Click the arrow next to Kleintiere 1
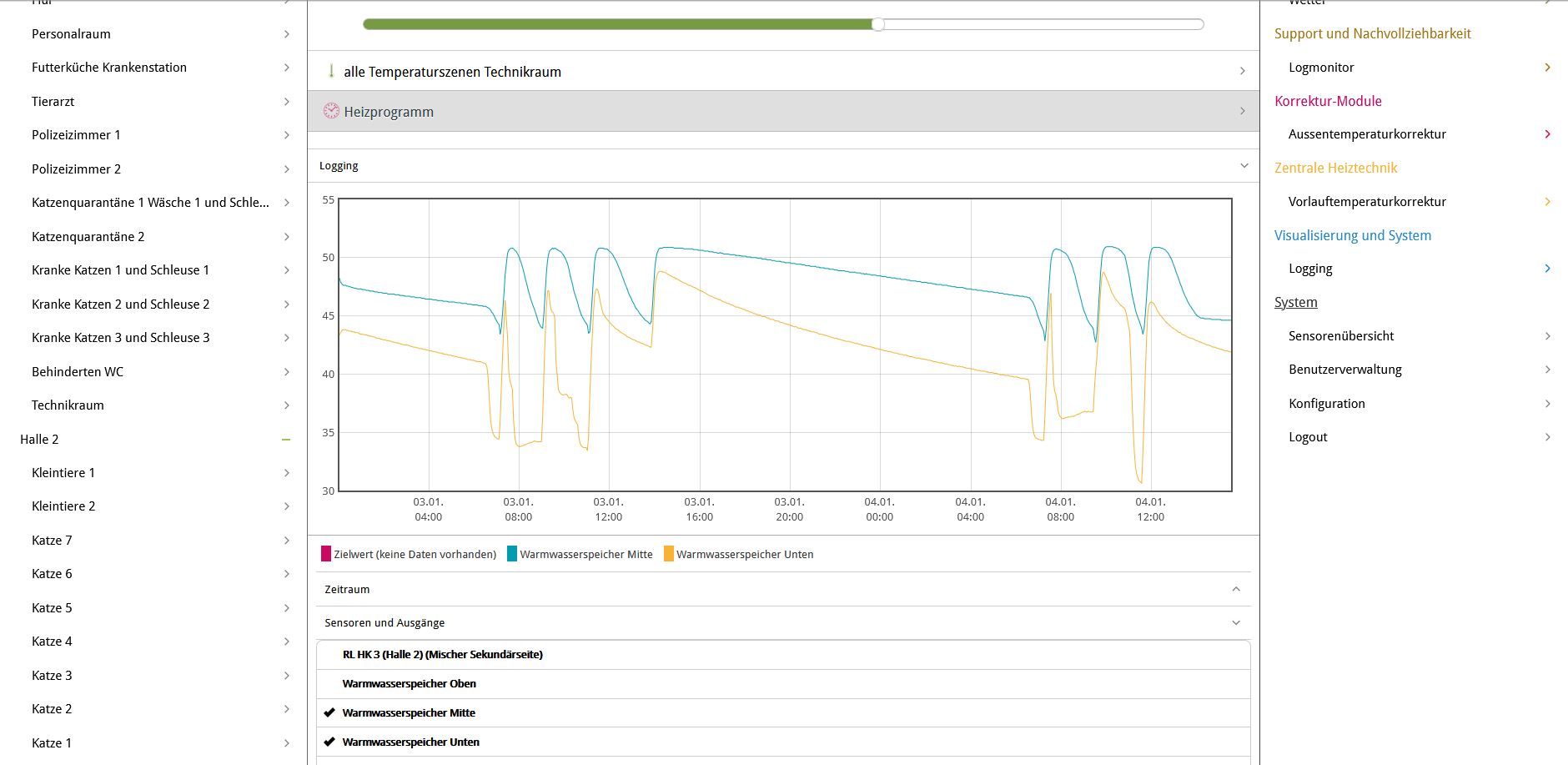Image resolution: width=1568 pixels, height=765 pixels. tap(286, 472)
